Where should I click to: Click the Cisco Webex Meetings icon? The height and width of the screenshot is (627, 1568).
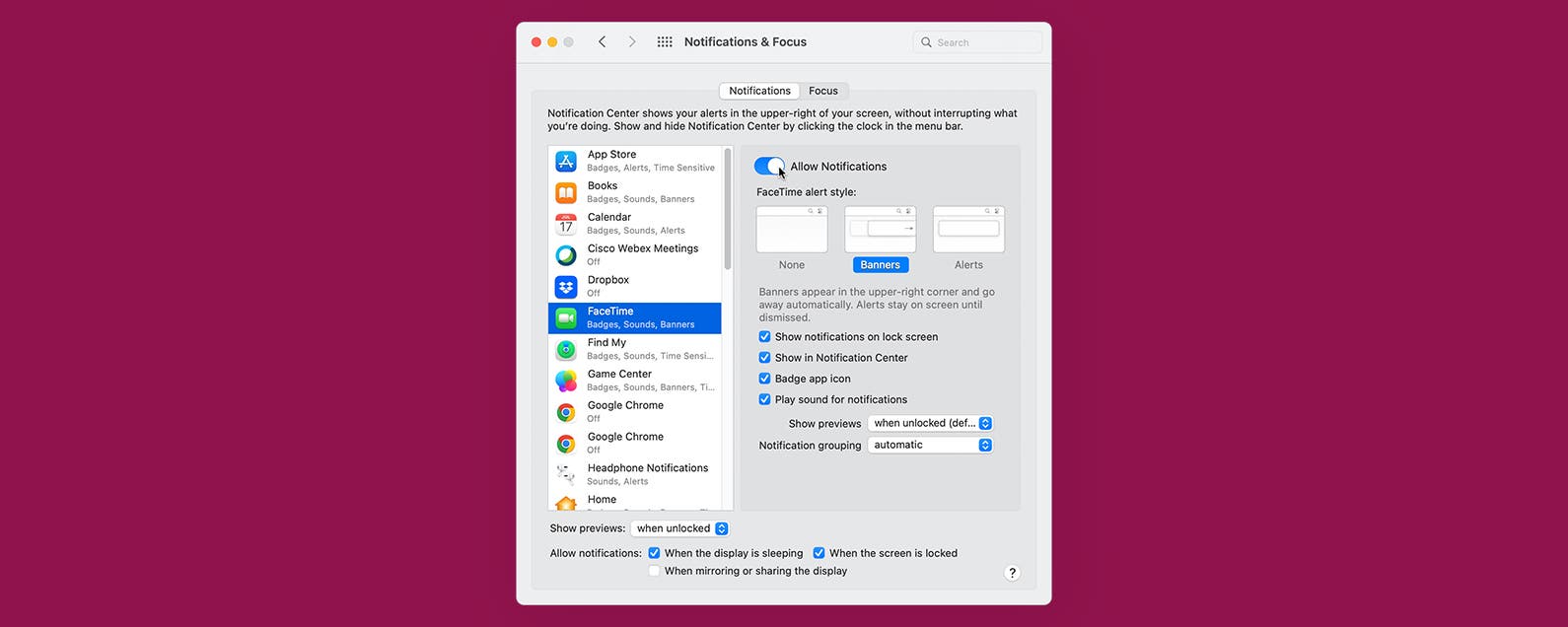(566, 255)
